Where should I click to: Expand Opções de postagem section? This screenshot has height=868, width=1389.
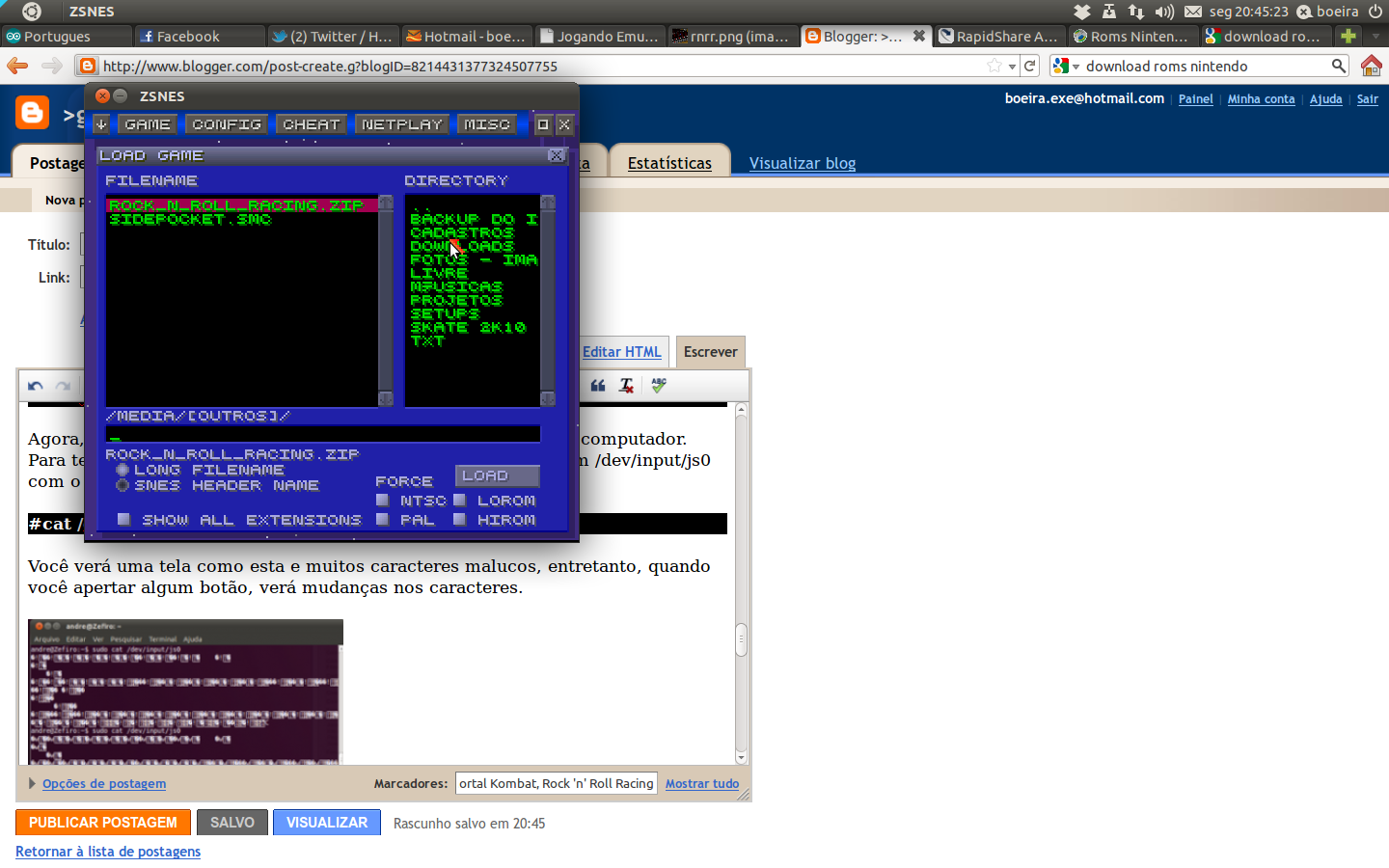(33, 783)
